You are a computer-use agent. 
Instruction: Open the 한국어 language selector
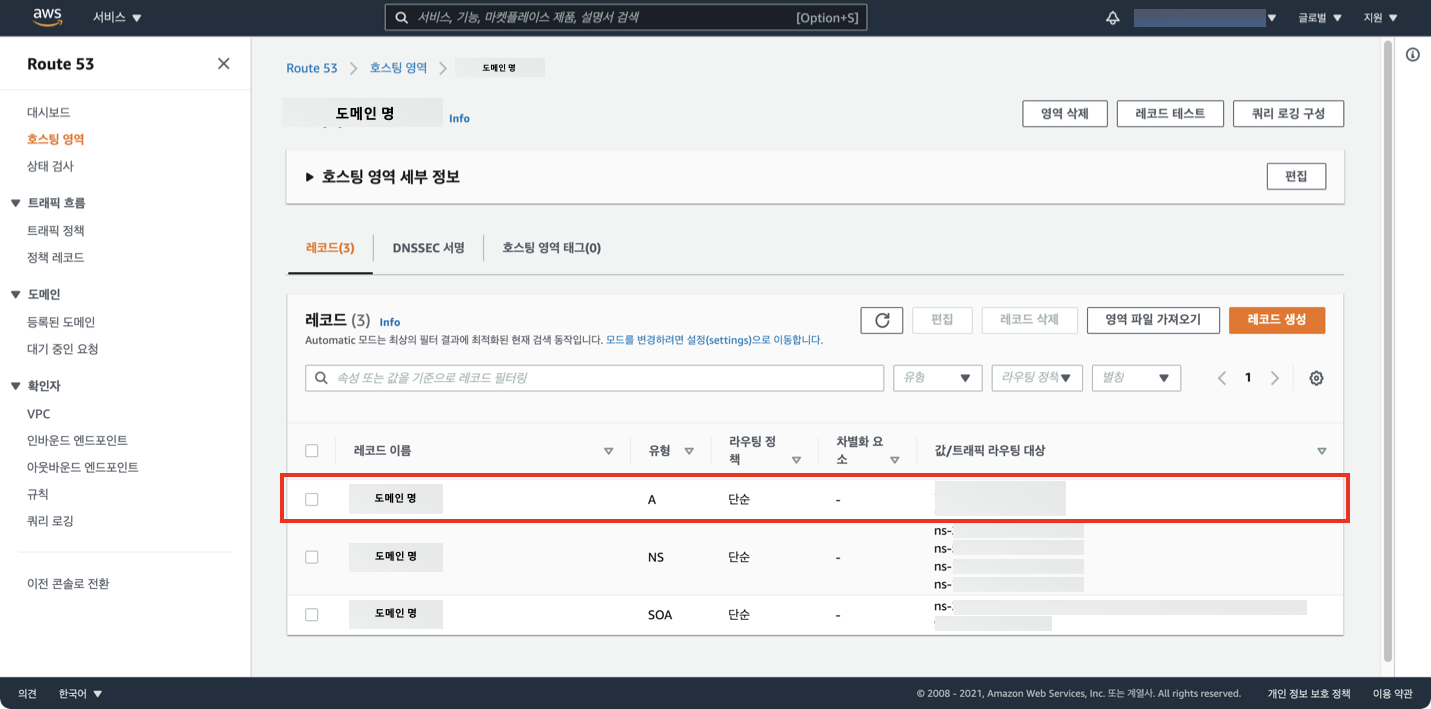(x=80, y=693)
